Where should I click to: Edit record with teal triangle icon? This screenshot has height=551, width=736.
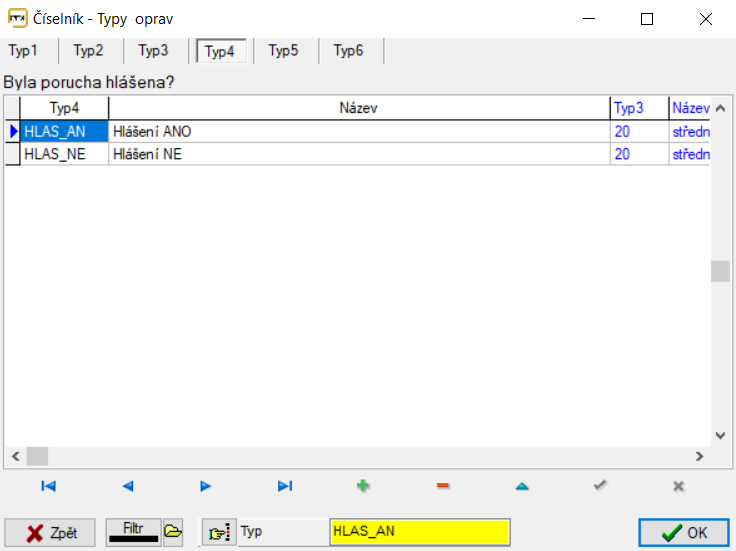(x=522, y=486)
